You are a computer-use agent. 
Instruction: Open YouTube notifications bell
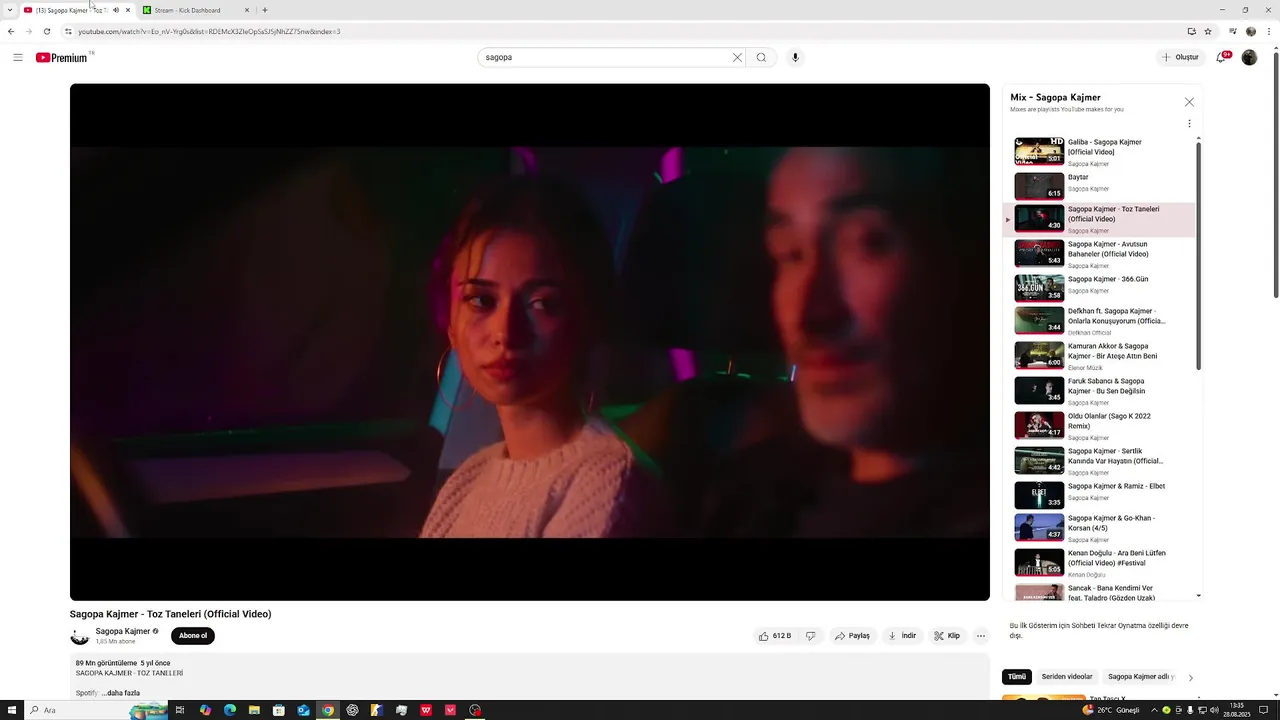1221,57
